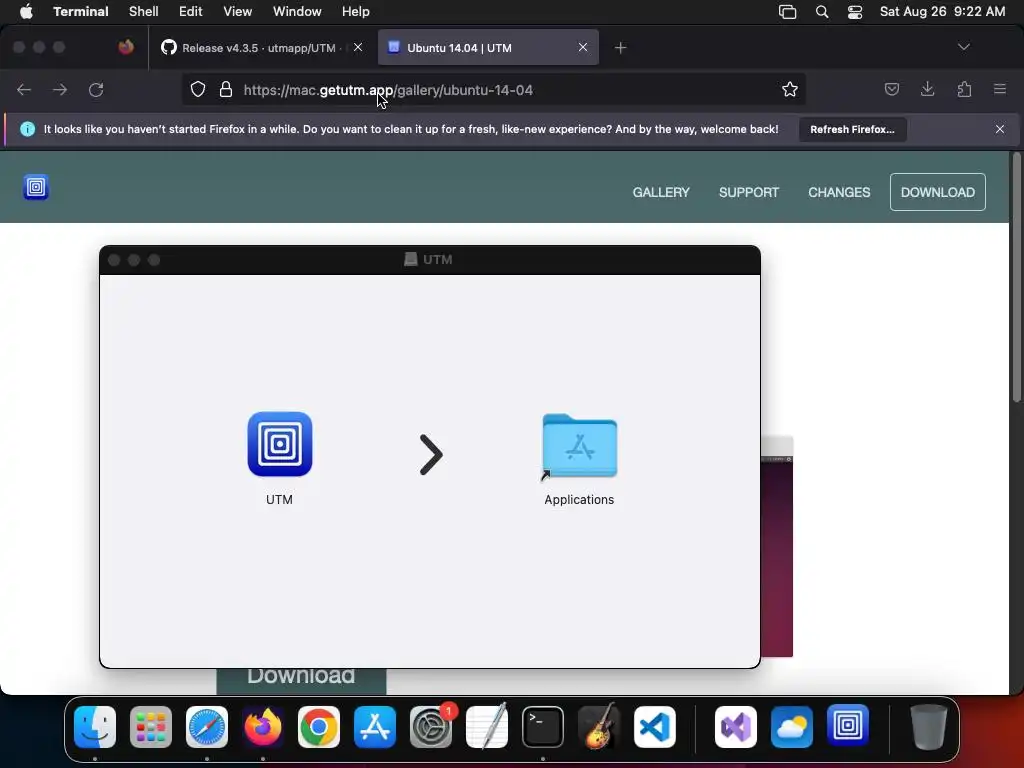Open TextEdit from the Dock
This screenshot has height=768, width=1024.
(x=487, y=727)
